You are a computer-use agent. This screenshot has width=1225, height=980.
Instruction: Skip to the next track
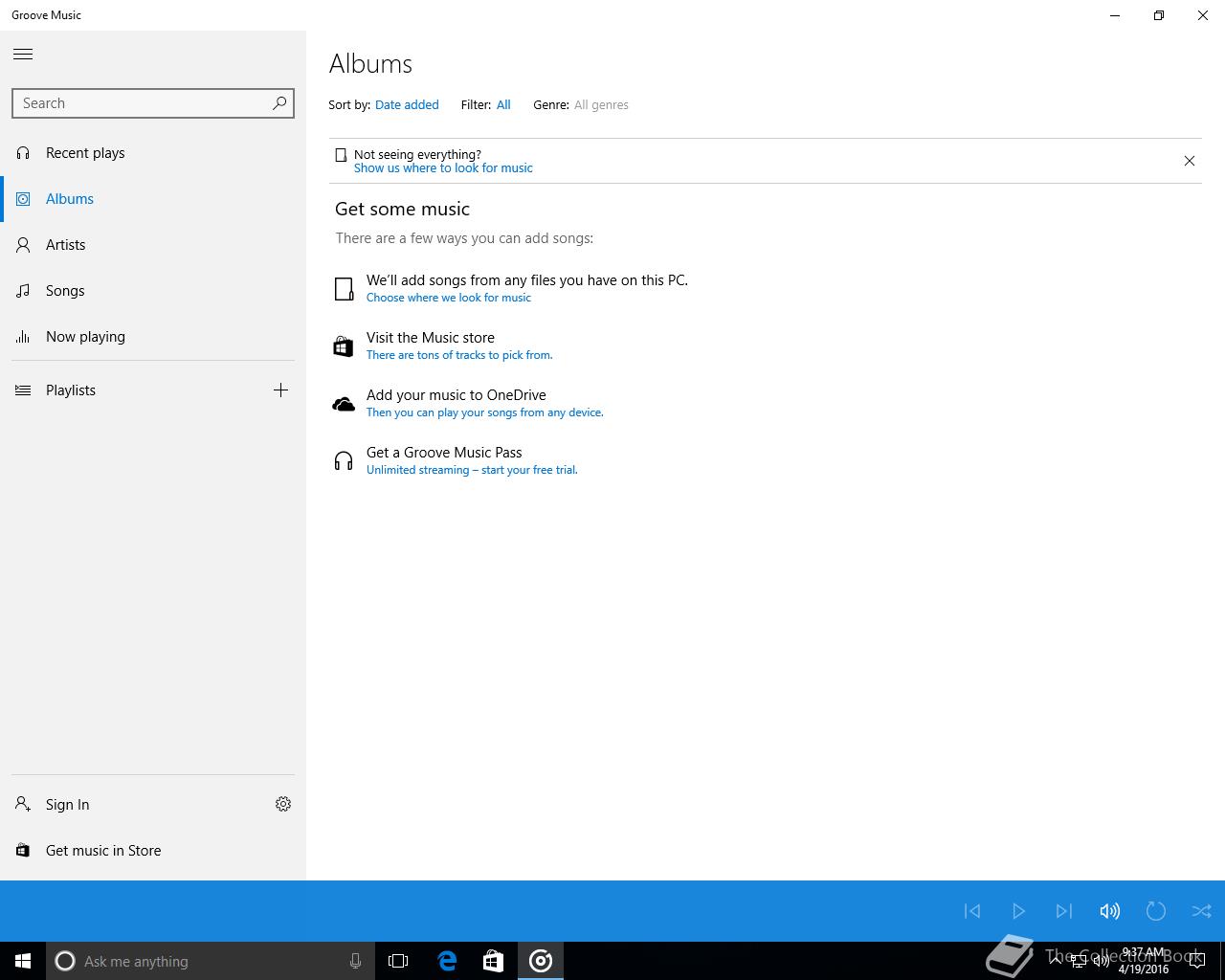[x=1063, y=911]
